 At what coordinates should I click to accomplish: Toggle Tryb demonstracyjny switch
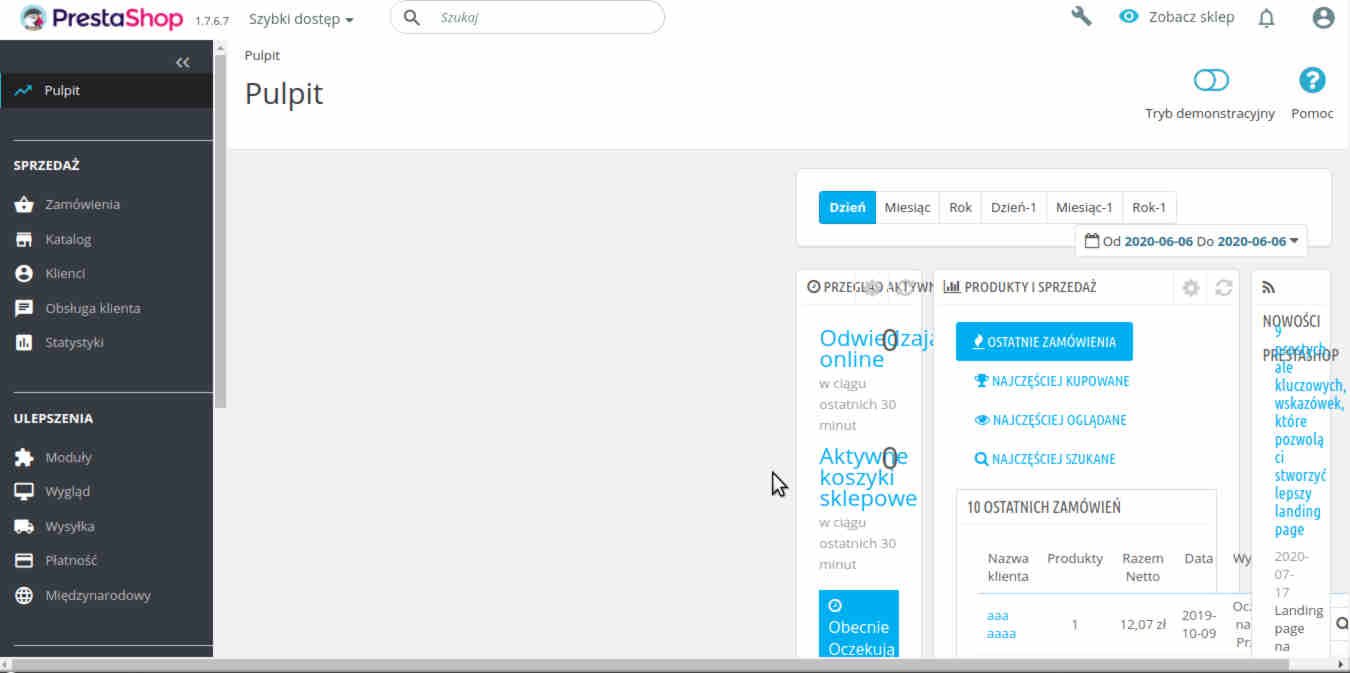[x=1211, y=80]
